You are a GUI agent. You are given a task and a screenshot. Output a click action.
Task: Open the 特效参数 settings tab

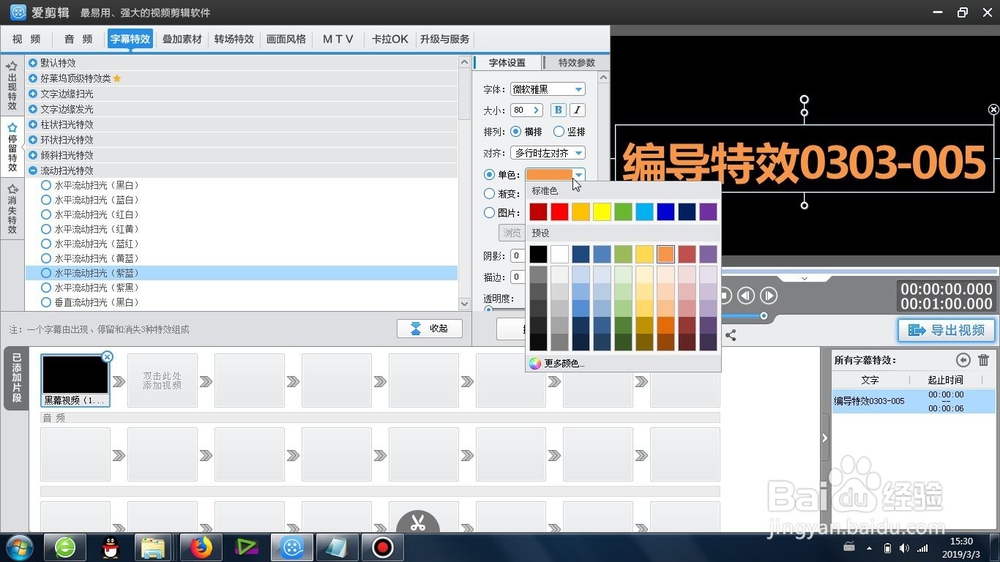[576, 63]
